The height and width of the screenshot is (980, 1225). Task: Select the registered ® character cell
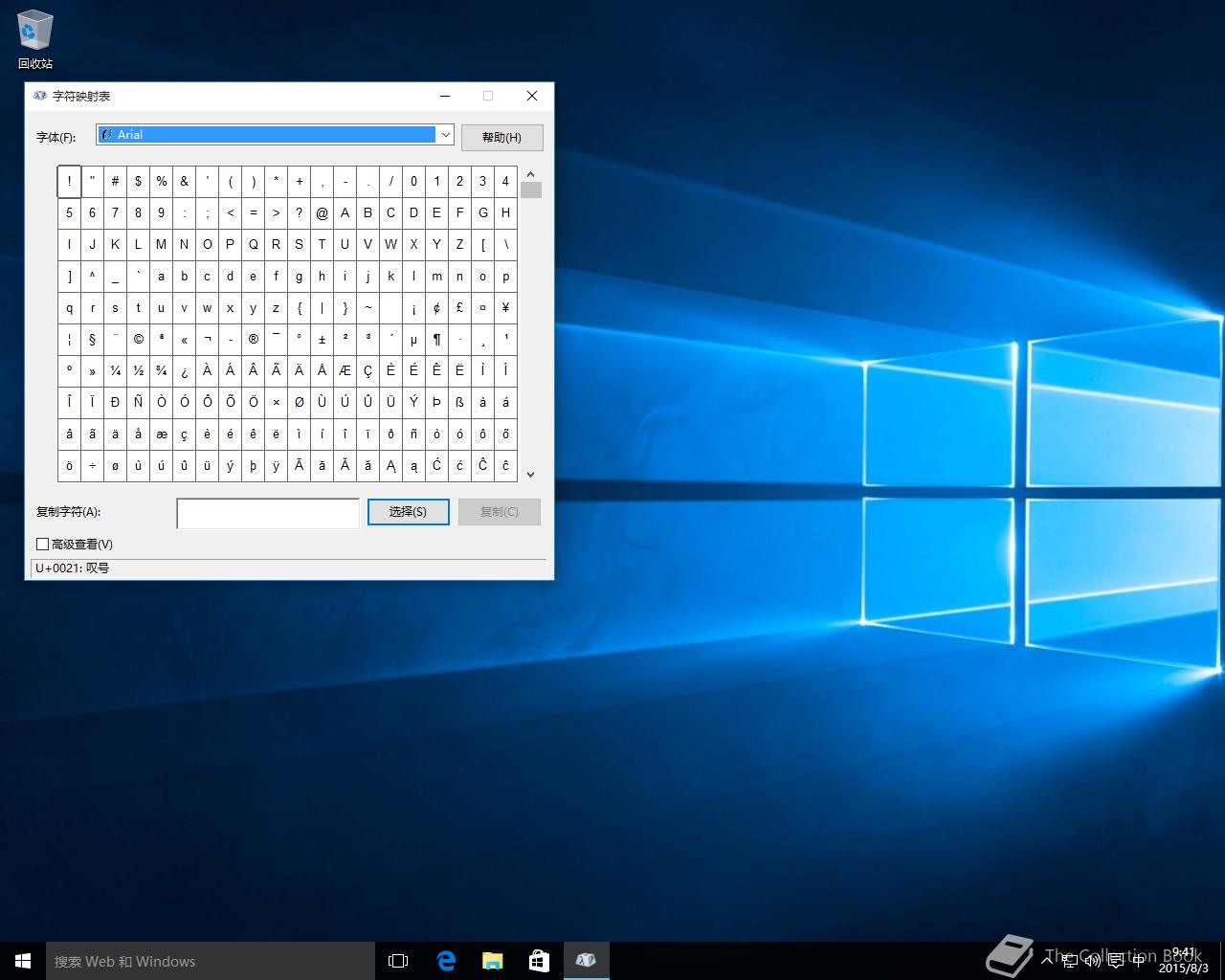(253, 339)
